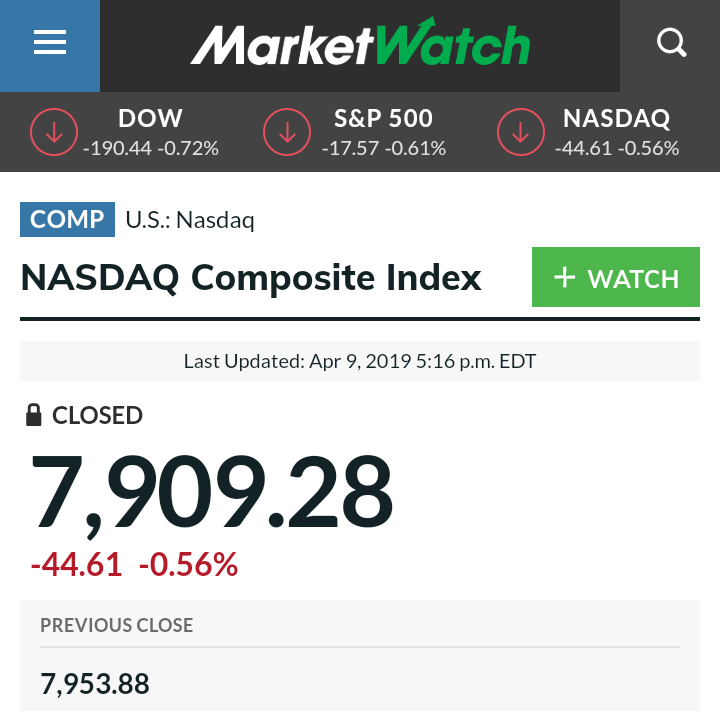
Task: Click the search magnifier icon
Action: click(671, 43)
